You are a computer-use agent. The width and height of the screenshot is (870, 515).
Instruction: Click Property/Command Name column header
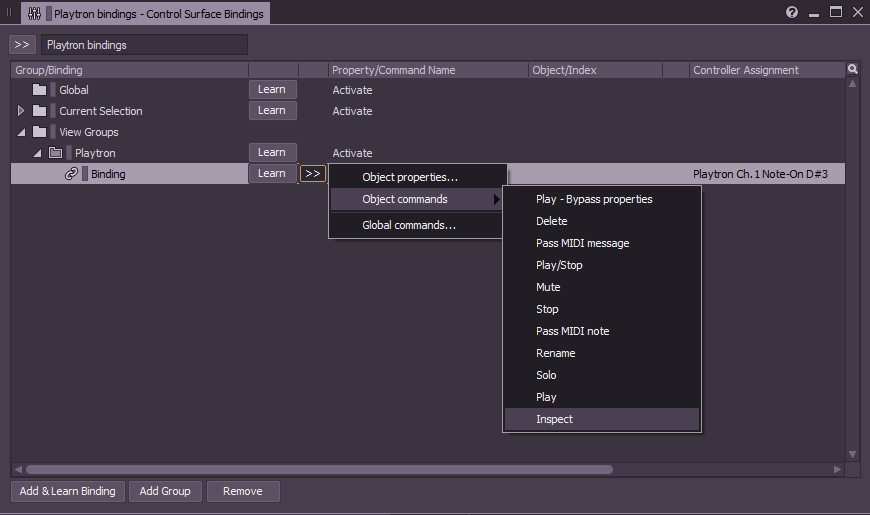click(x=428, y=70)
